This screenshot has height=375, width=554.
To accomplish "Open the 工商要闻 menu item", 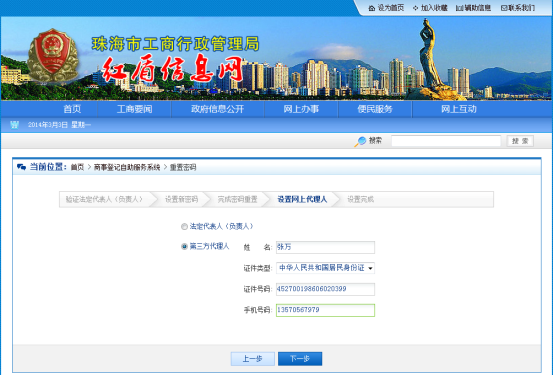I will [x=135, y=109].
